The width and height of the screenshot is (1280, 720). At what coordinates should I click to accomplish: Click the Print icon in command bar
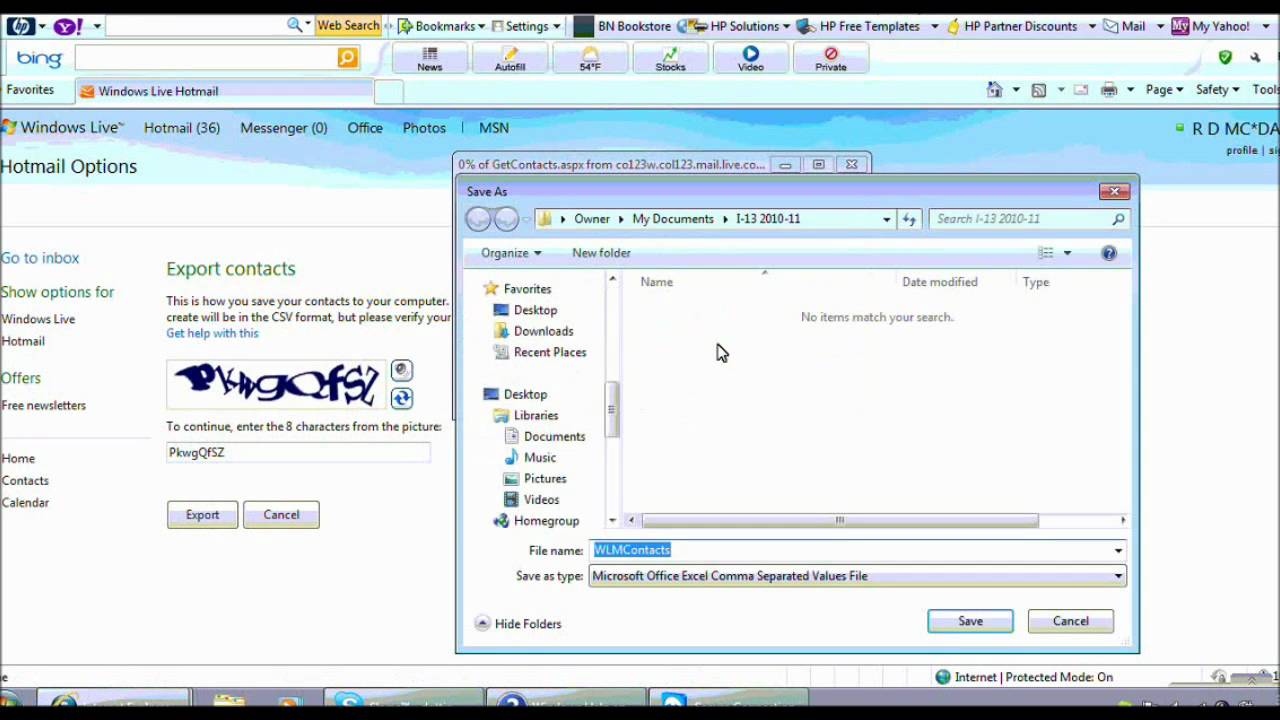pyautogui.click(x=1109, y=90)
